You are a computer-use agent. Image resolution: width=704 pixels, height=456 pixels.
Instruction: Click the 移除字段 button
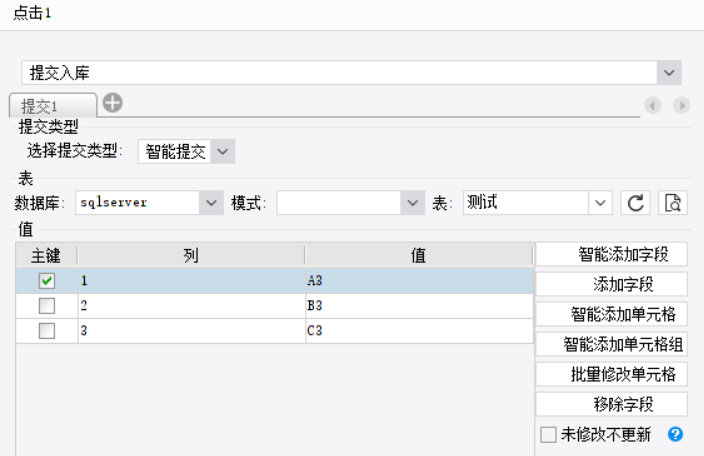coord(610,404)
